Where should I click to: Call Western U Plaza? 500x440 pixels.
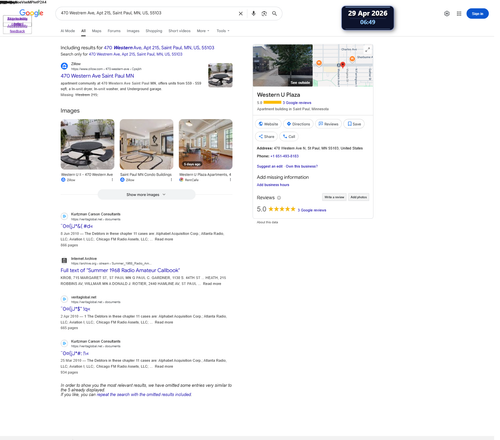(x=289, y=136)
